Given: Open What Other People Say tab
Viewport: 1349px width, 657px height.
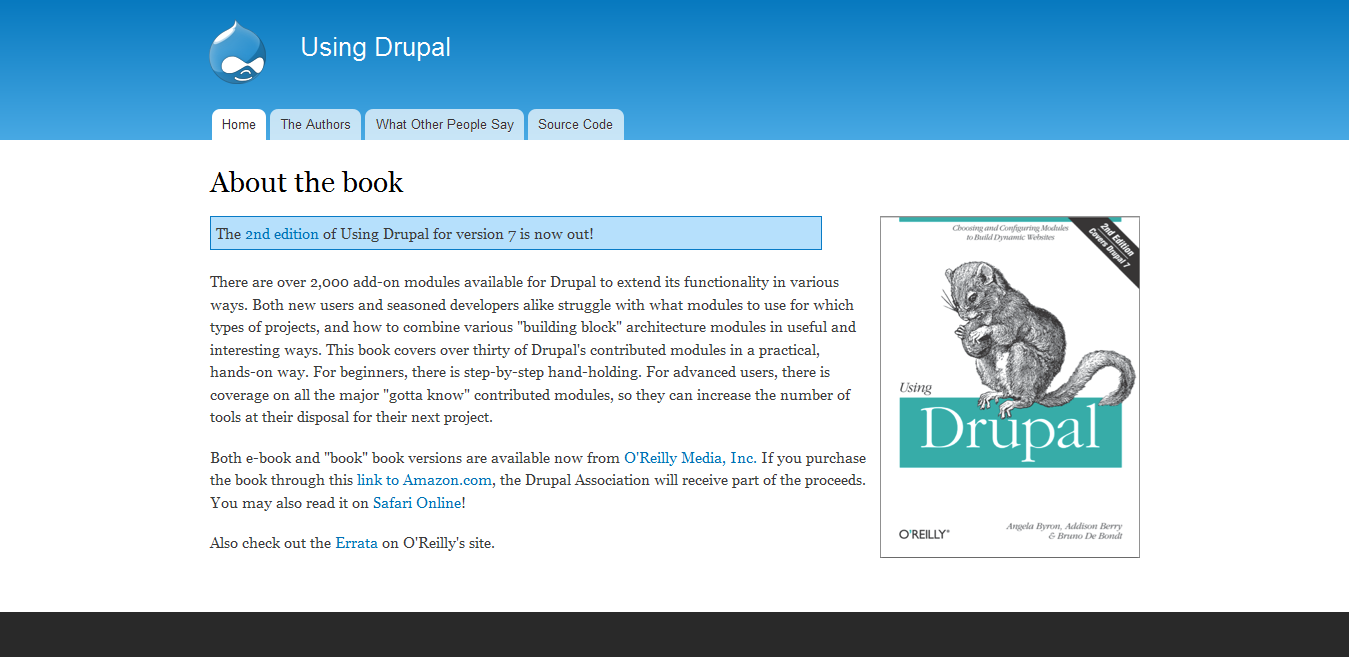Looking at the screenshot, I should pos(444,125).
